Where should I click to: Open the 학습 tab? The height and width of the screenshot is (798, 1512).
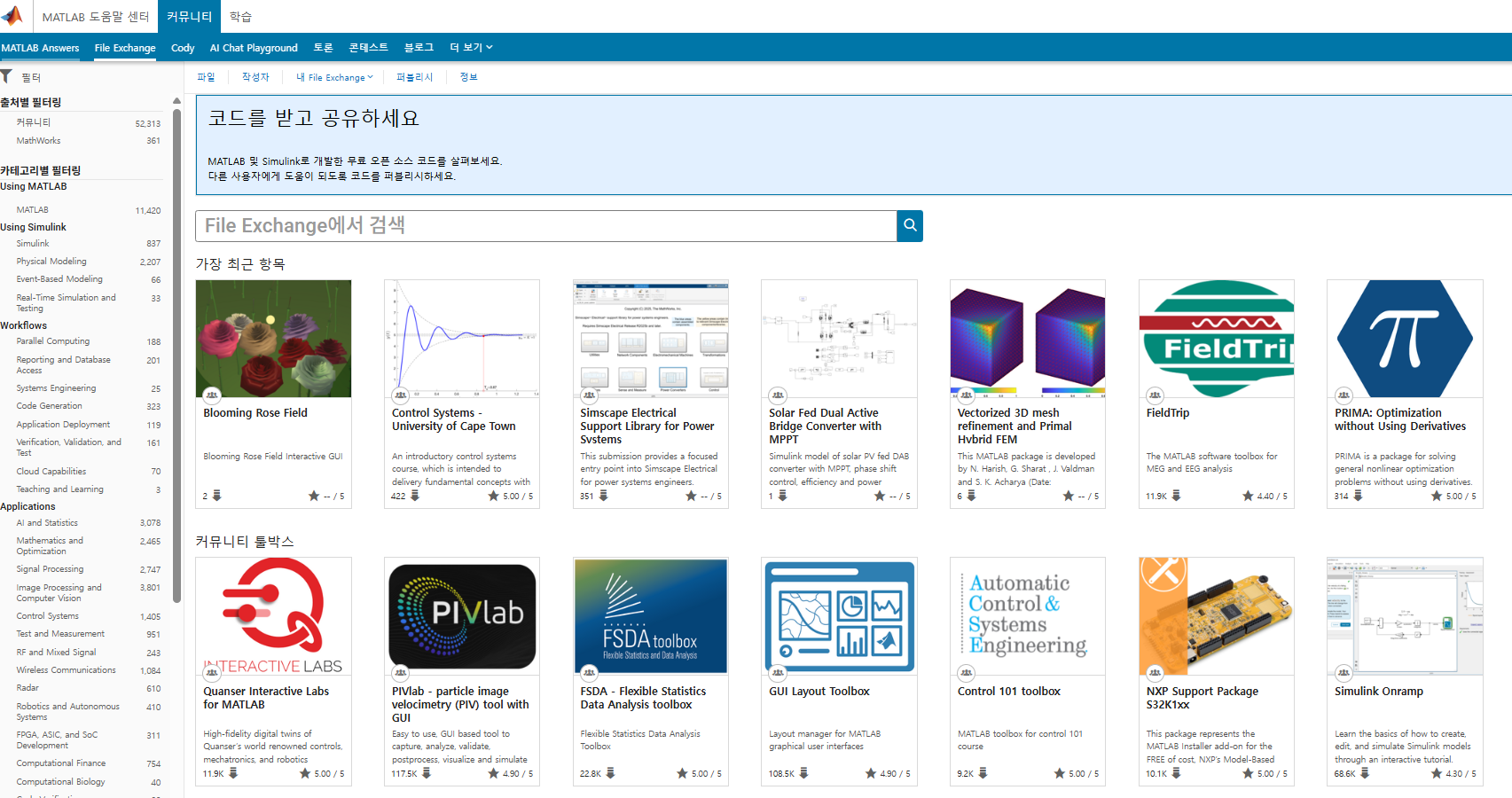point(240,17)
